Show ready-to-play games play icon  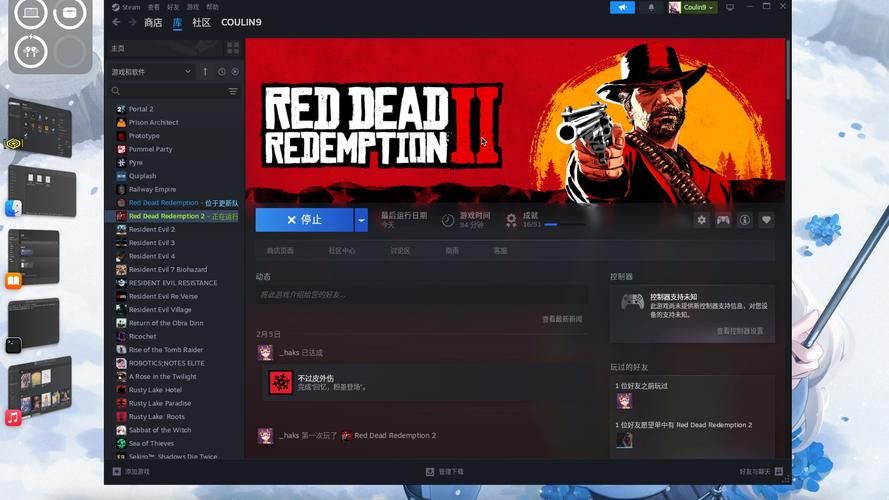tap(235, 72)
